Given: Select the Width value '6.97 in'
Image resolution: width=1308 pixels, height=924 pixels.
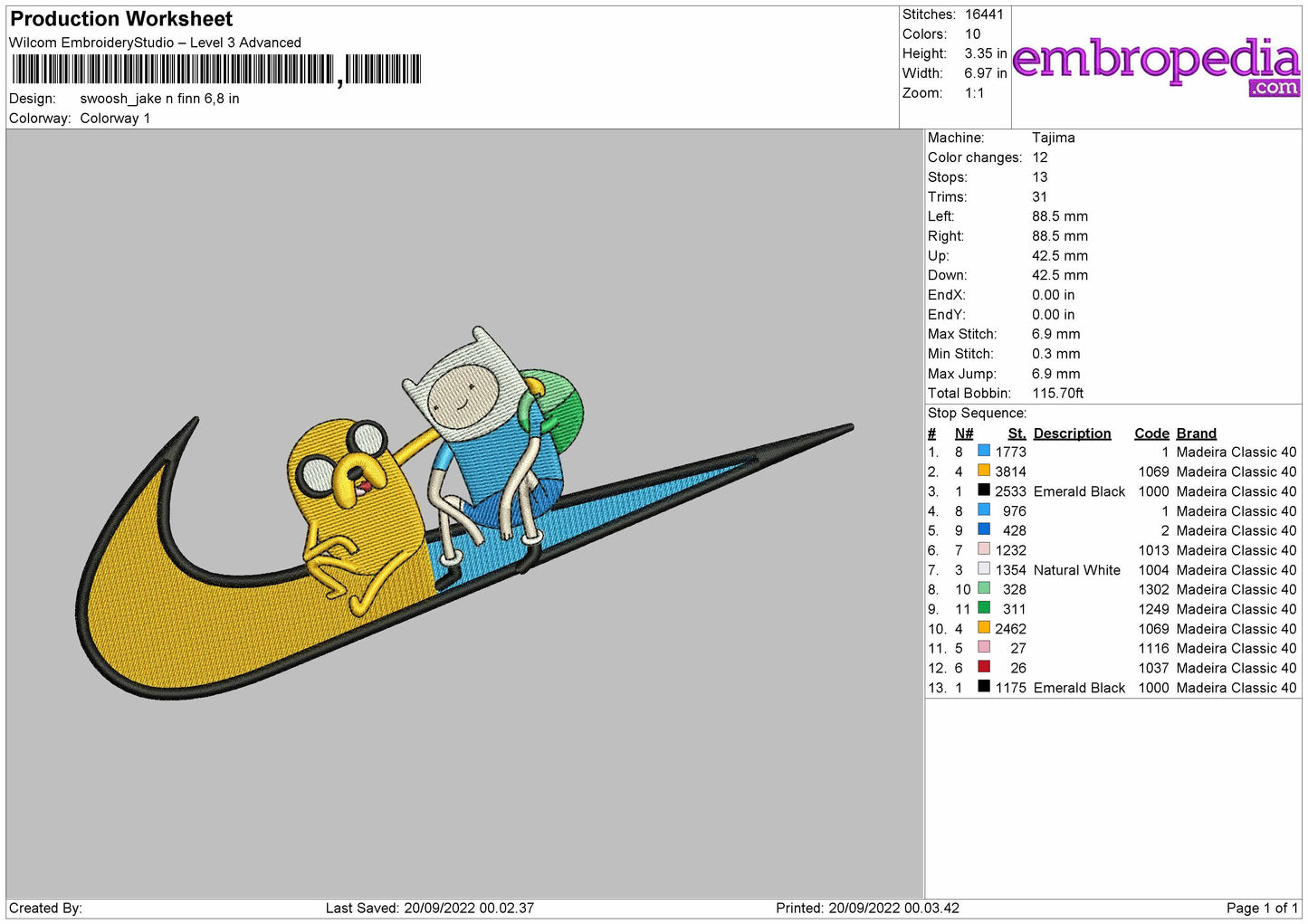Looking at the screenshot, I should pyautogui.click(x=986, y=73).
